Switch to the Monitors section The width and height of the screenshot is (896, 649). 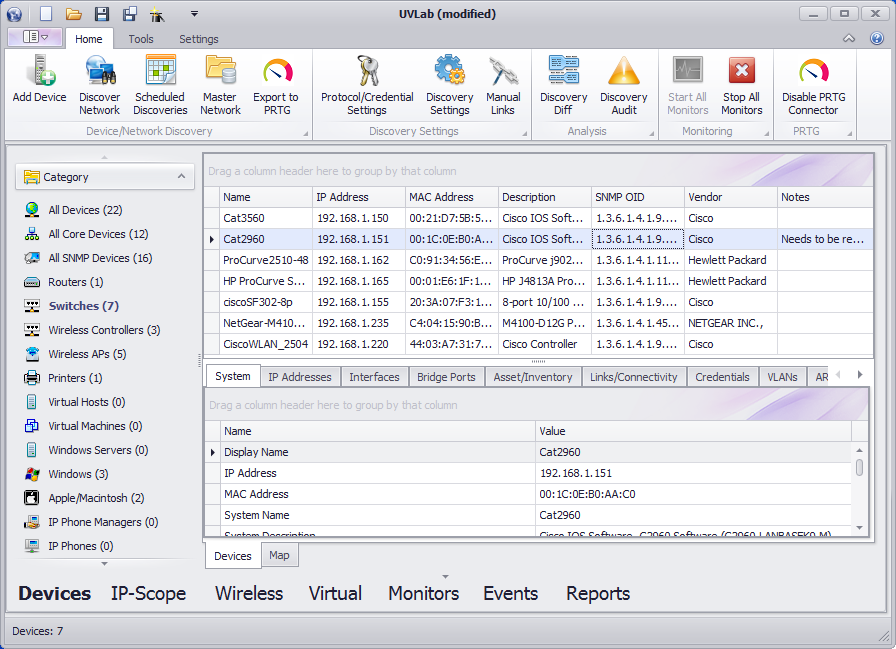click(x=423, y=594)
